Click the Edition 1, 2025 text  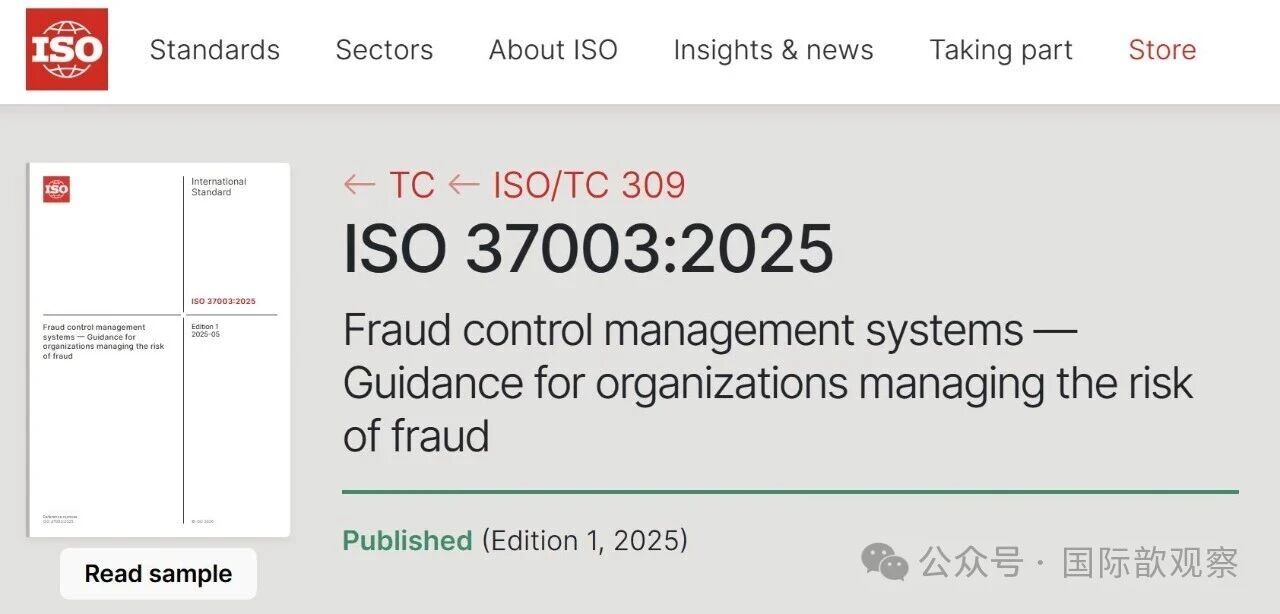click(585, 541)
